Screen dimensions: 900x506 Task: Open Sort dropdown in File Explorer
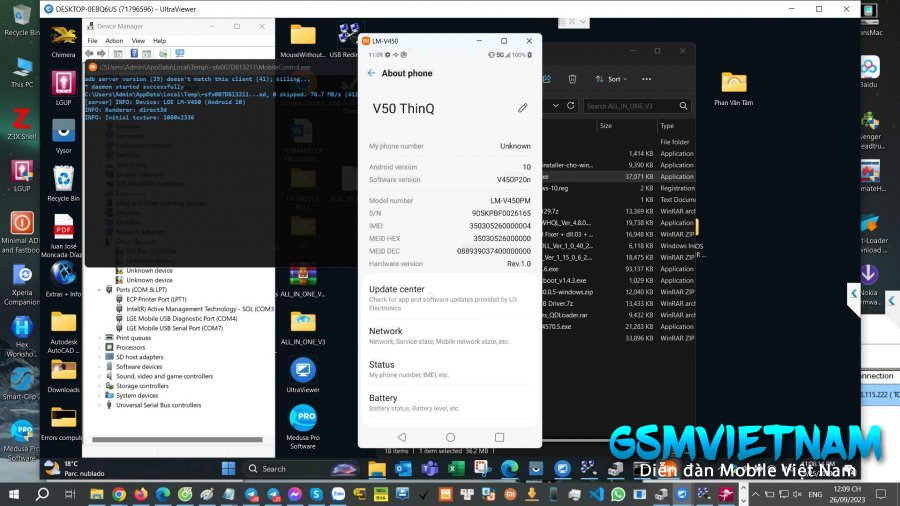pyautogui.click(x=611, y=79)
